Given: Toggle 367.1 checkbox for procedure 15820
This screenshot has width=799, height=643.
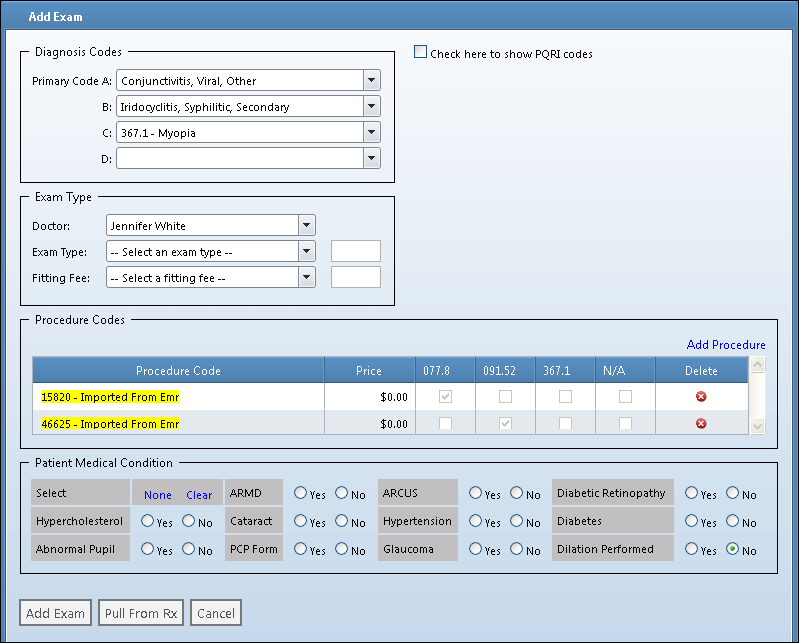Looking at the screenshot, I should click(x=566, y=396).
